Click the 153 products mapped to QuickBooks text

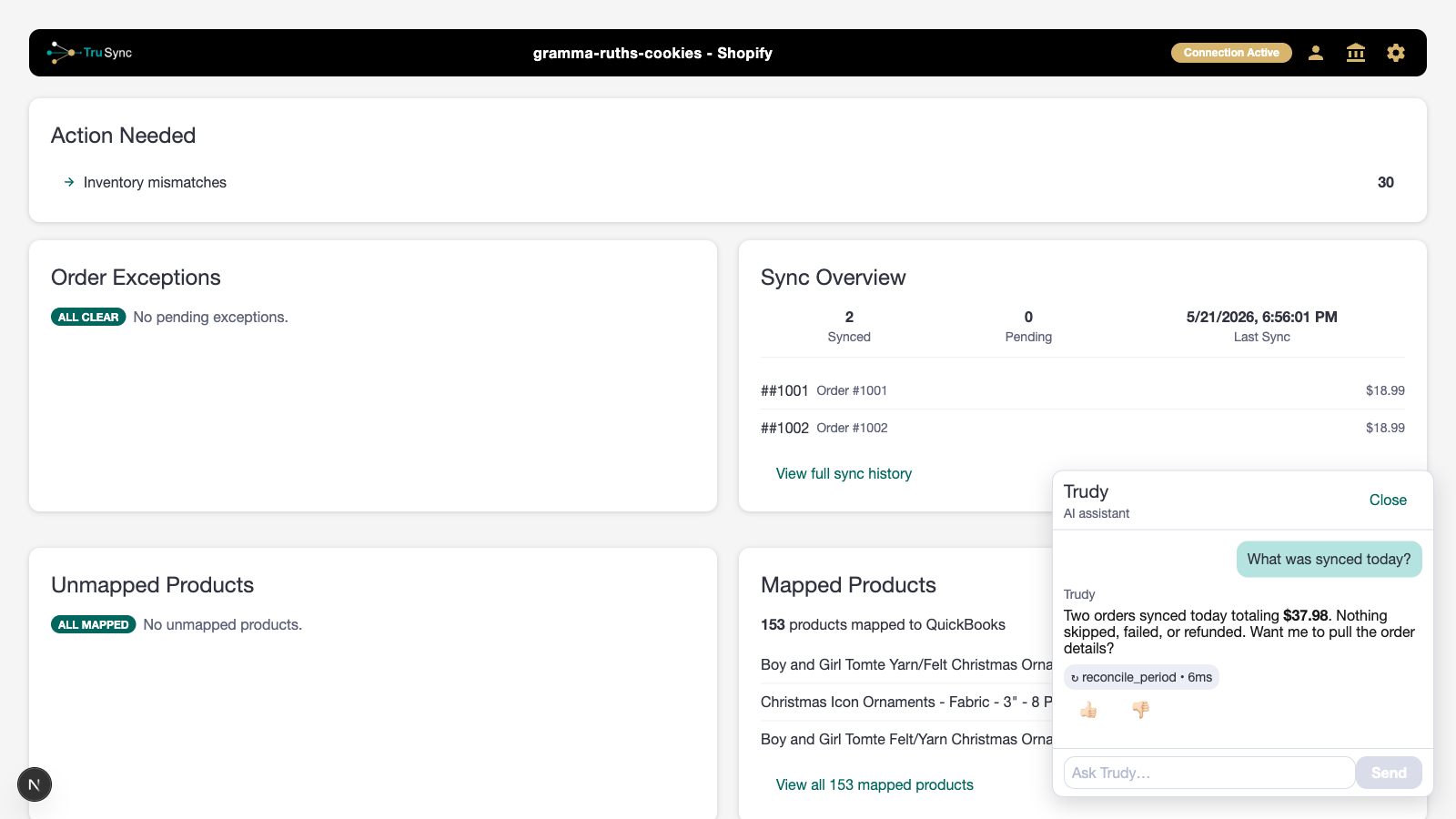click(883, 624)
